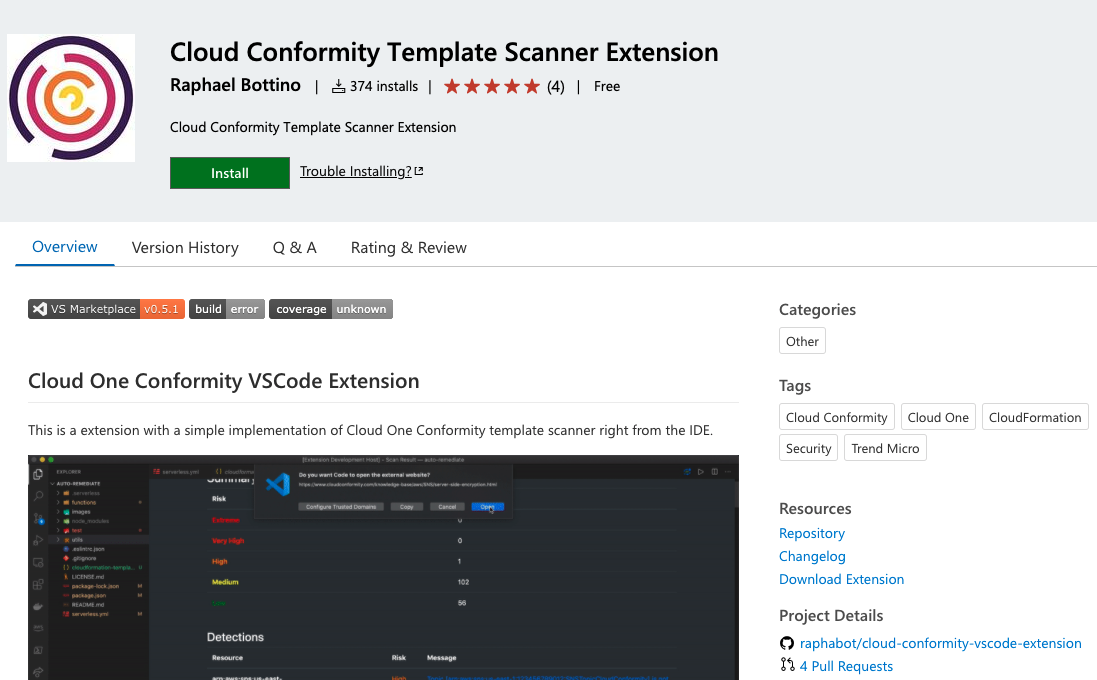The height and width of the screenshot is (680, 1097).
Task: Click the pull request icon
Action: pyautogui.click(x=787, y=665)
